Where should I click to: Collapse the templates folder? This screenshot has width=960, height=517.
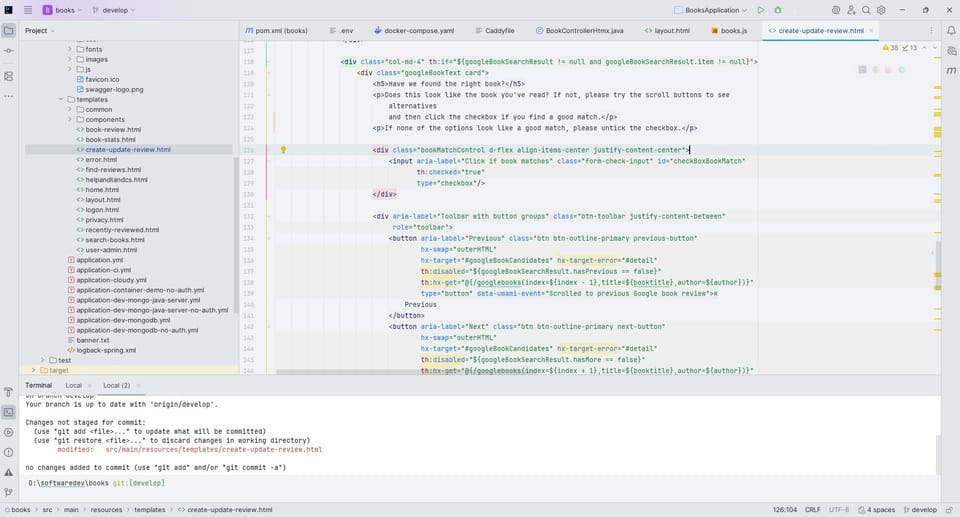click(61, 99)
